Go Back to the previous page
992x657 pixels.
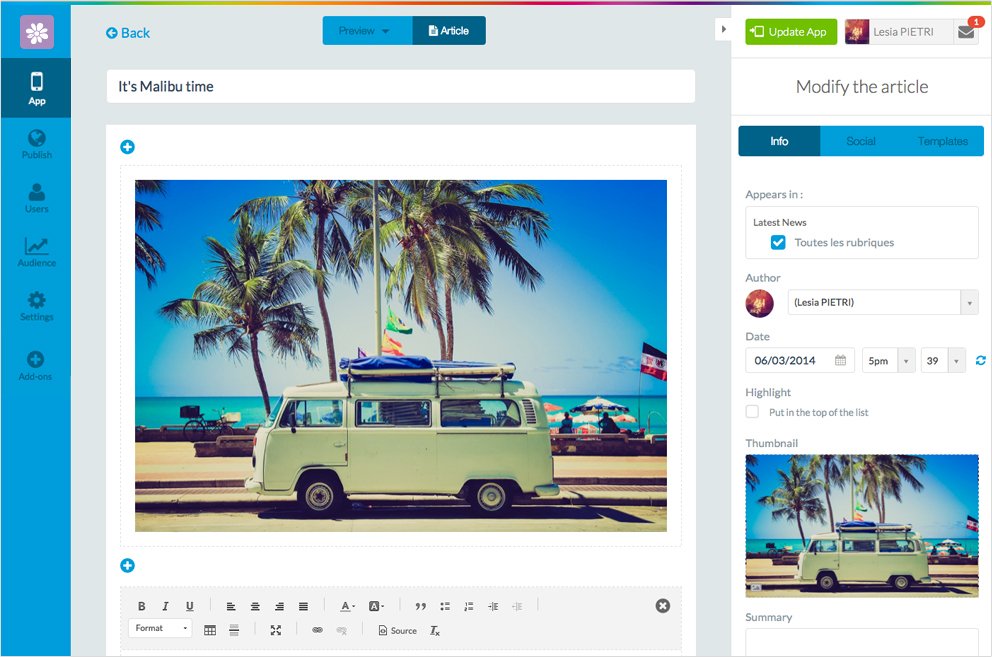(x=128, y=33)
